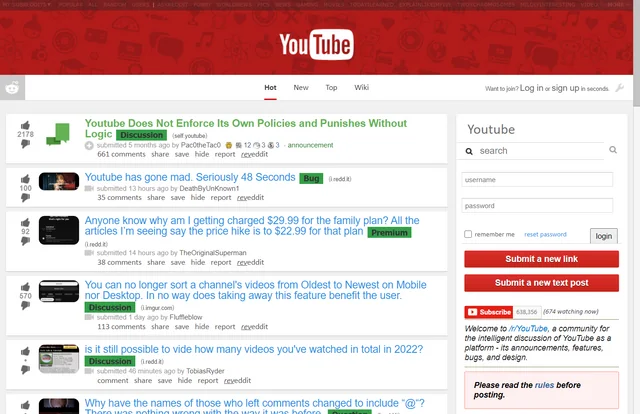Click the Reddit alien home icon

pos(12,87)
